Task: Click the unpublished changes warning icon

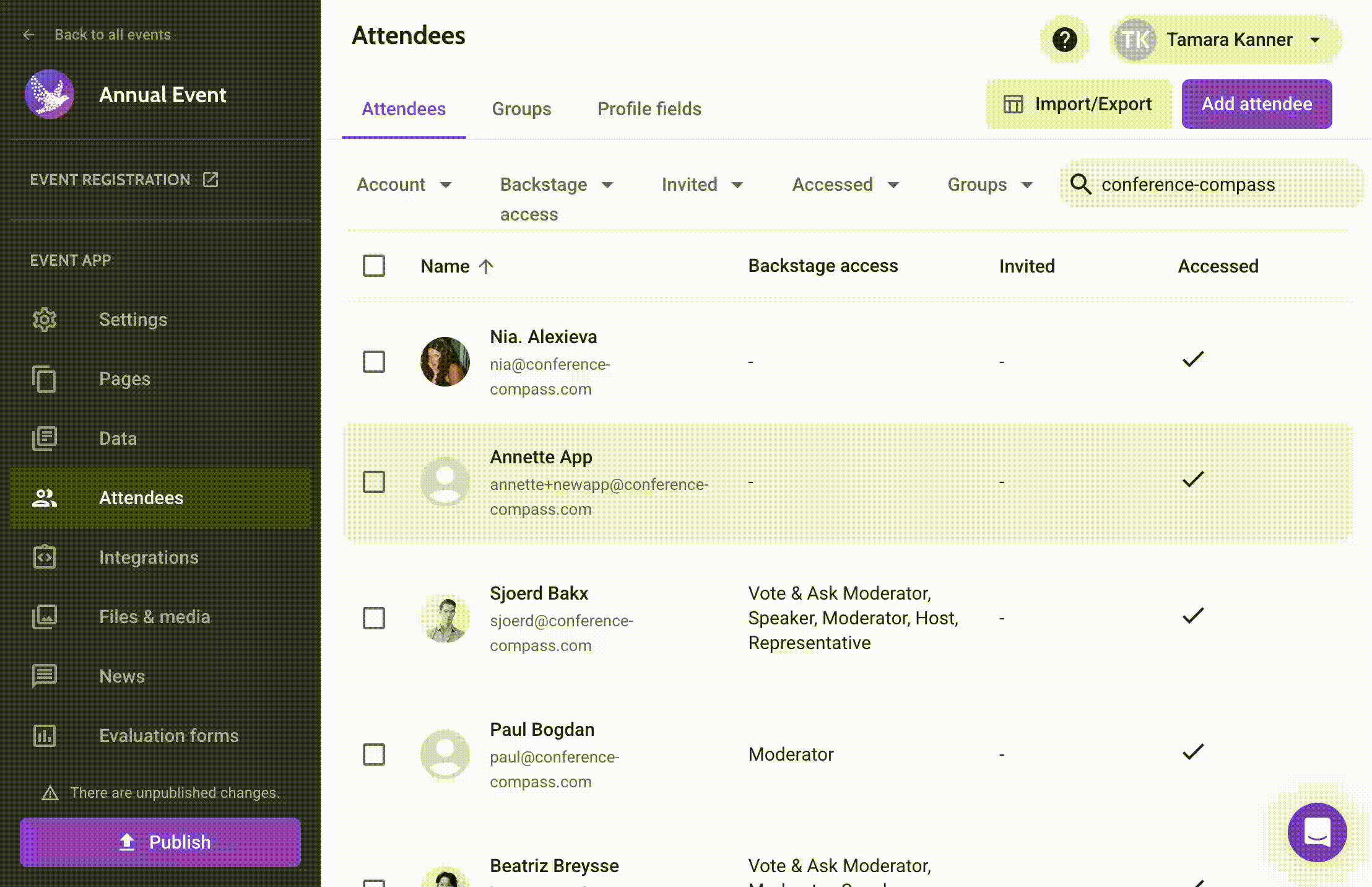Action: (x=50, y=793)
